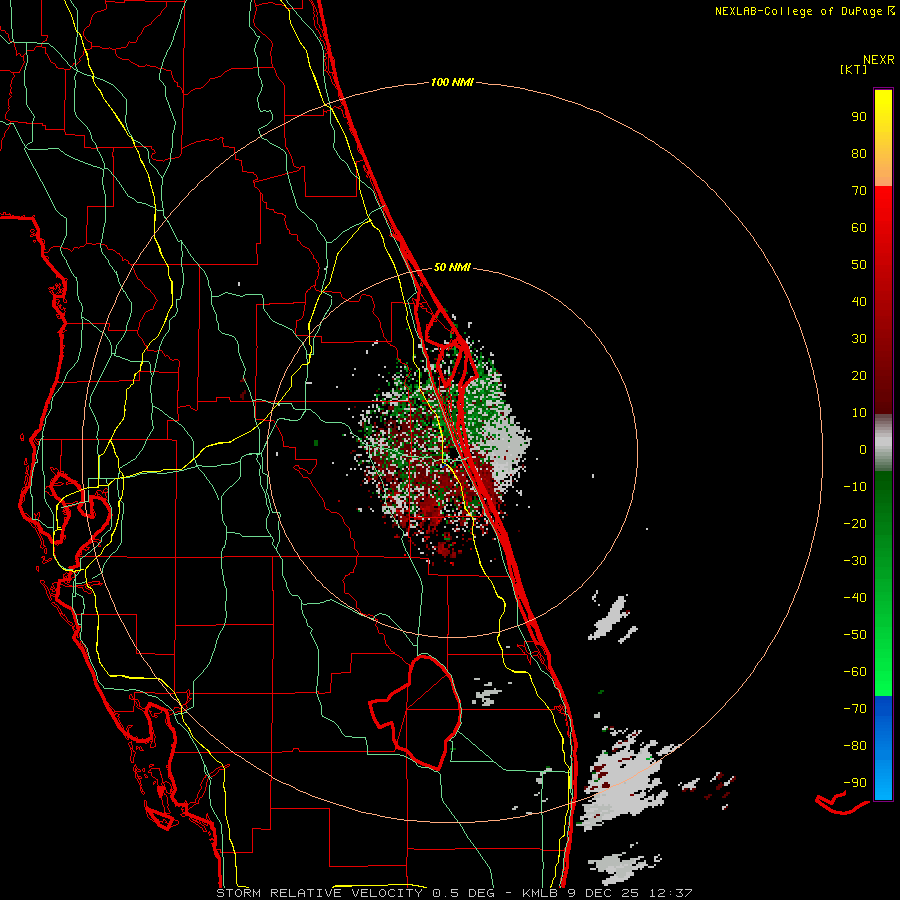Click the gray zero-velocity band of color bar
Image resolution: width=900 pixels, height=900 pixels.
(883, 443)
